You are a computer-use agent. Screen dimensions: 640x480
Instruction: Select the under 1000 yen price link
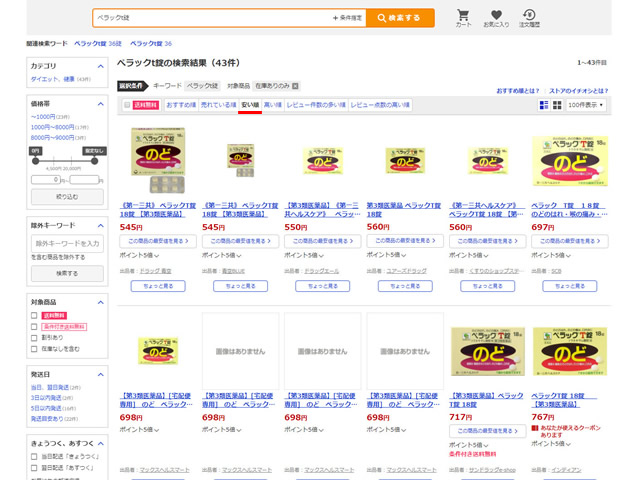43,117
